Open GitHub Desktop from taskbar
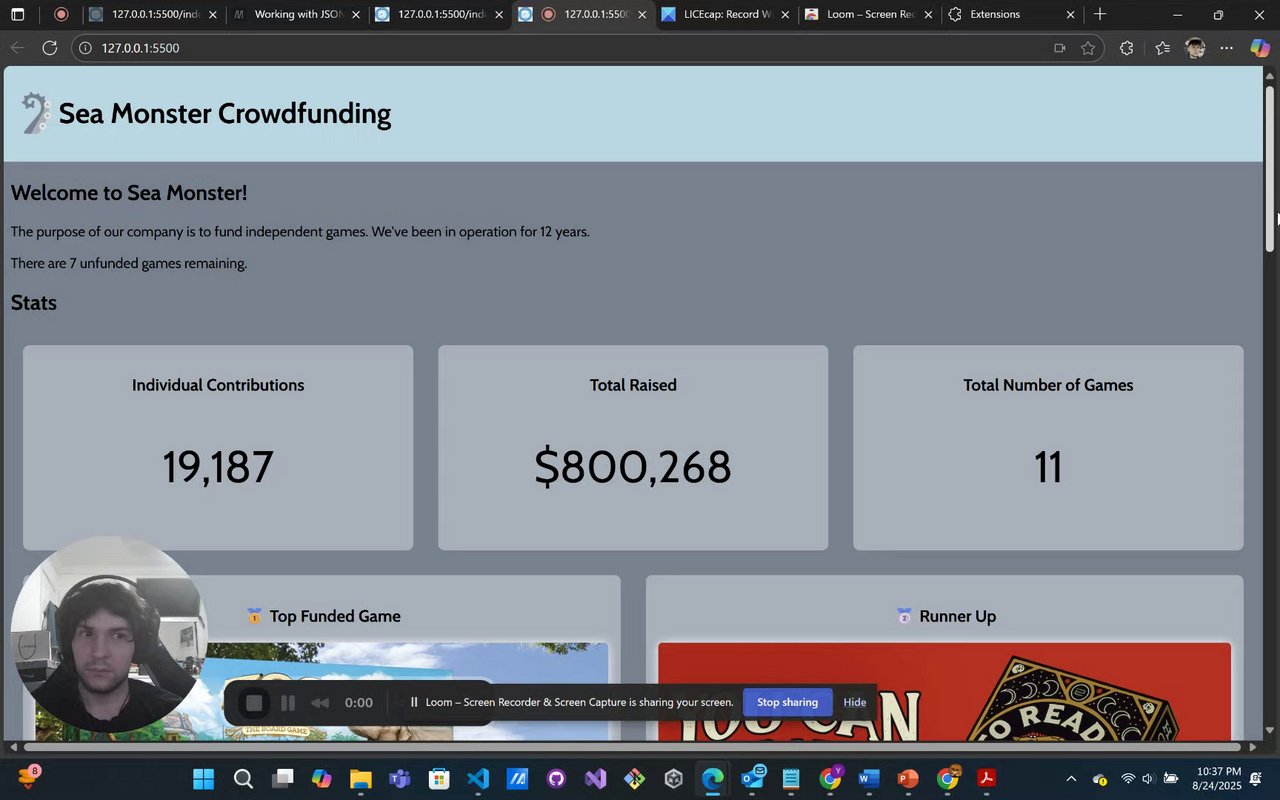The height and width of the screenshot is (800, 1280). coord(556,779)
